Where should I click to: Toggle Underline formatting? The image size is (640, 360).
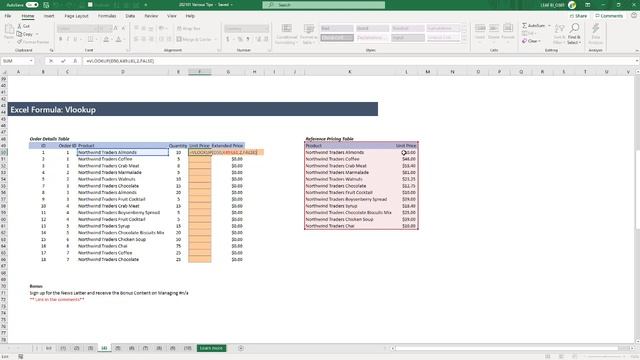tap(75, 39)
